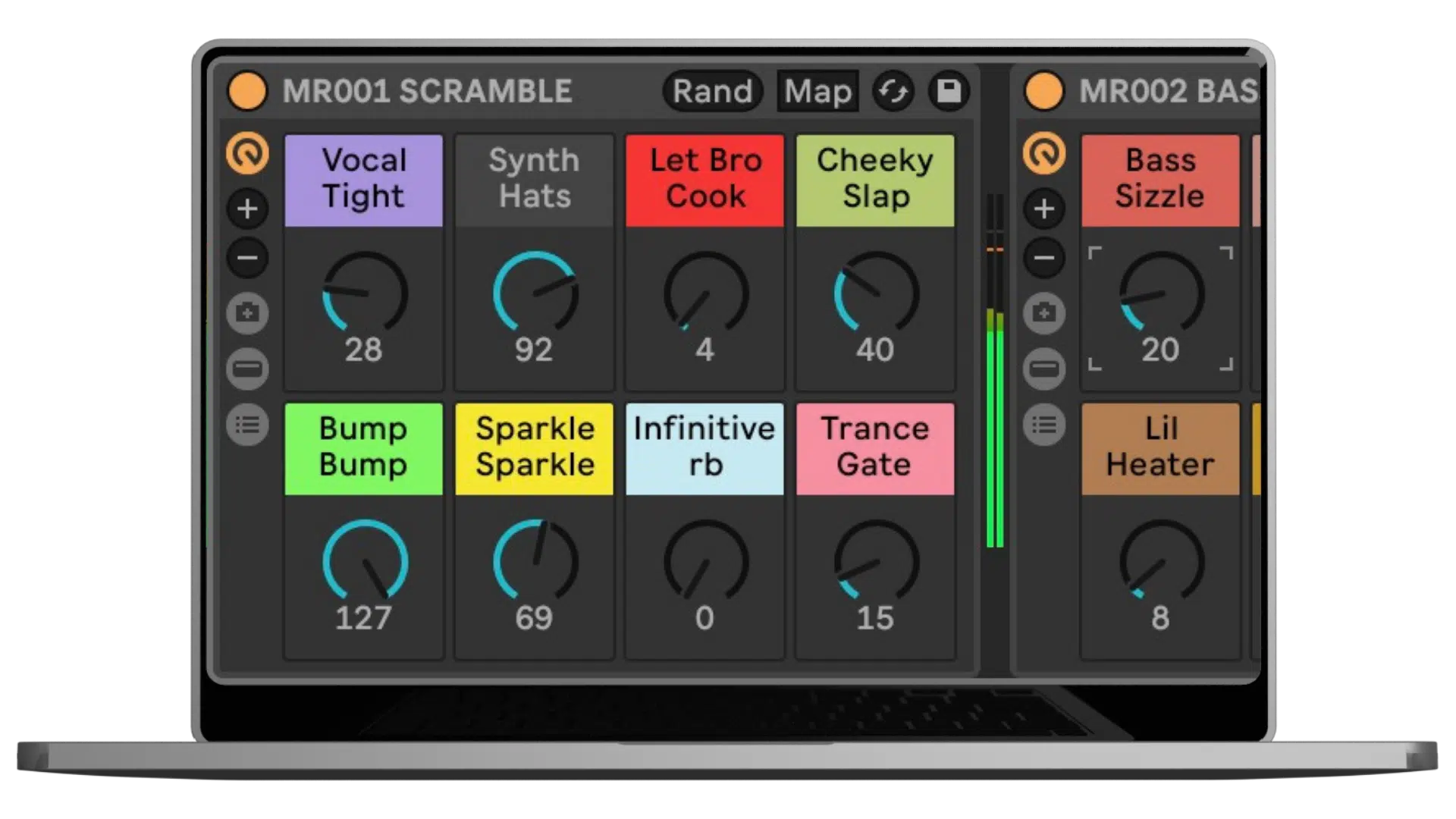Select the Vocal Tight macro label
The image size is (1456, 819).
(x=364, y=180)
